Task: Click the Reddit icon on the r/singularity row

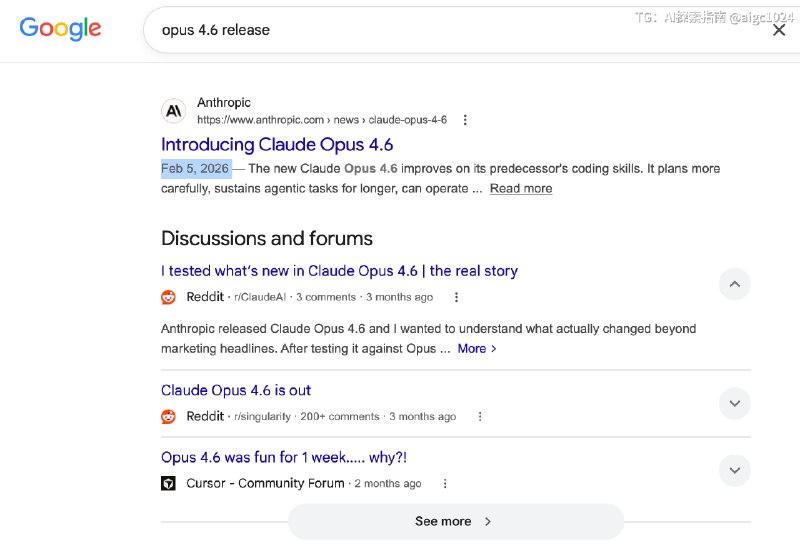Action: point(168,417)
